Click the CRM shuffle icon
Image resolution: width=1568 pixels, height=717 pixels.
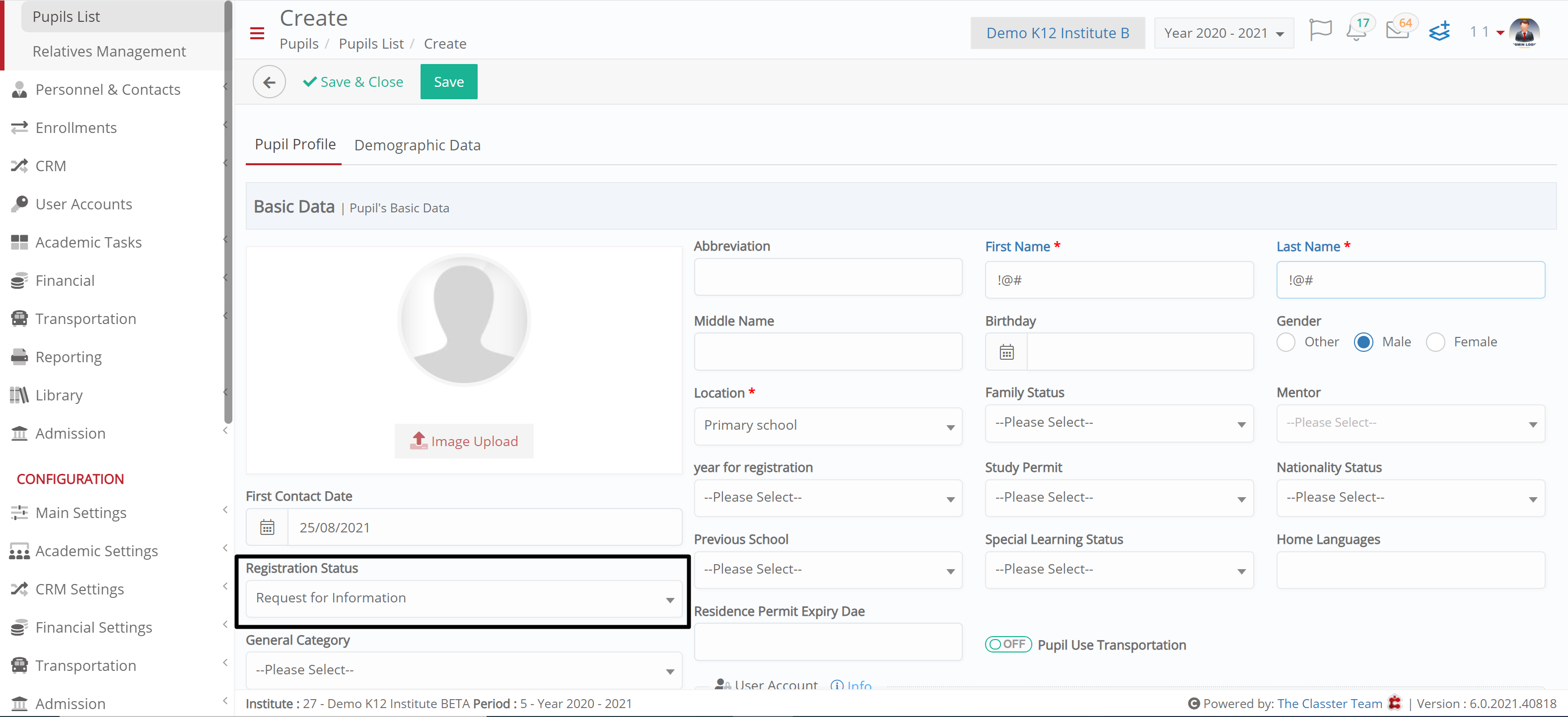click(x=19, y=166)
